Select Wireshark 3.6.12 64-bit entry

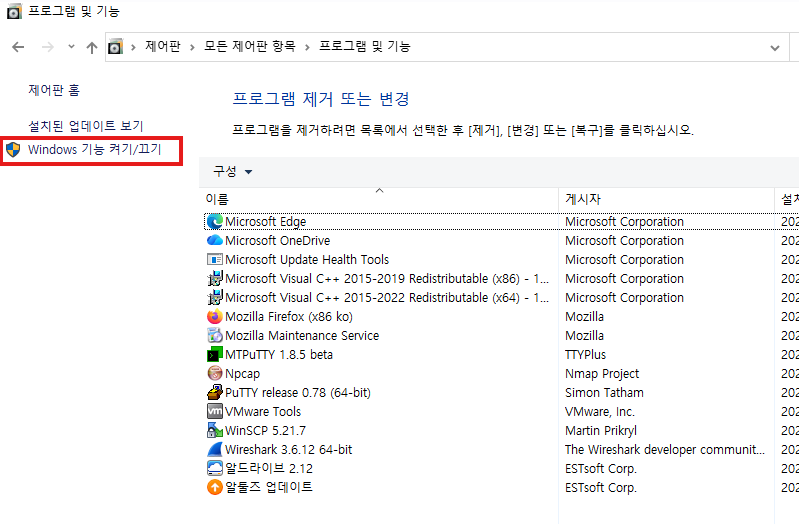point(288,449)
